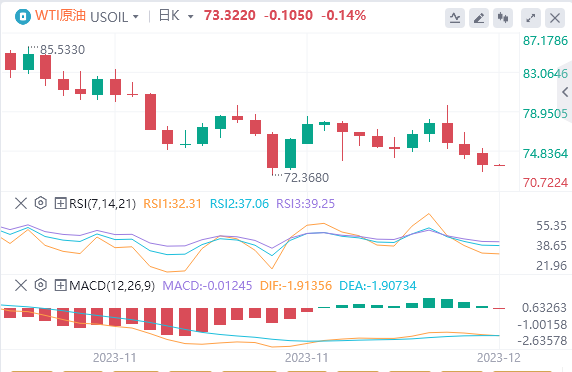Toggle the RSI panel expand box
Viewport: 572px width, 372px height.
(60, 203)
